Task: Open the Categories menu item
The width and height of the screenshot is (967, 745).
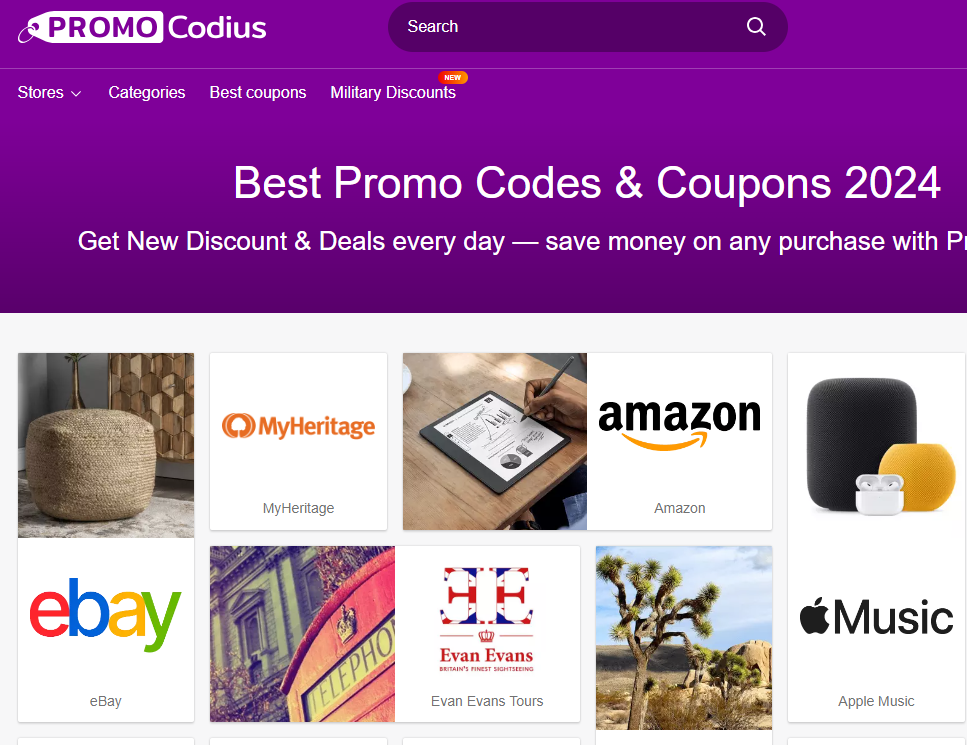Action: [x=147, y=93]
